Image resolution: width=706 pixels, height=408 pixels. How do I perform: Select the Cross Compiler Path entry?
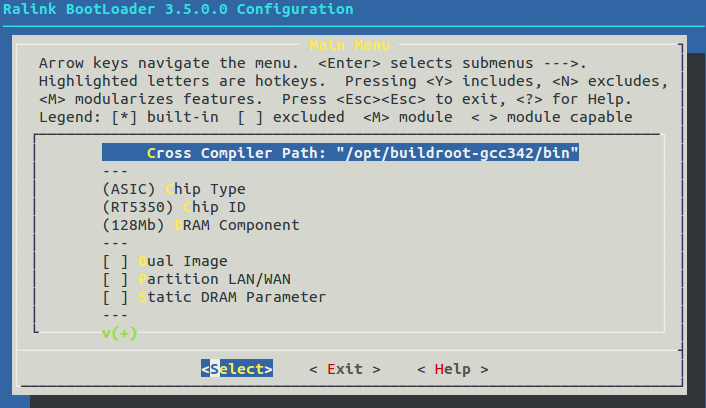point(340,153)
